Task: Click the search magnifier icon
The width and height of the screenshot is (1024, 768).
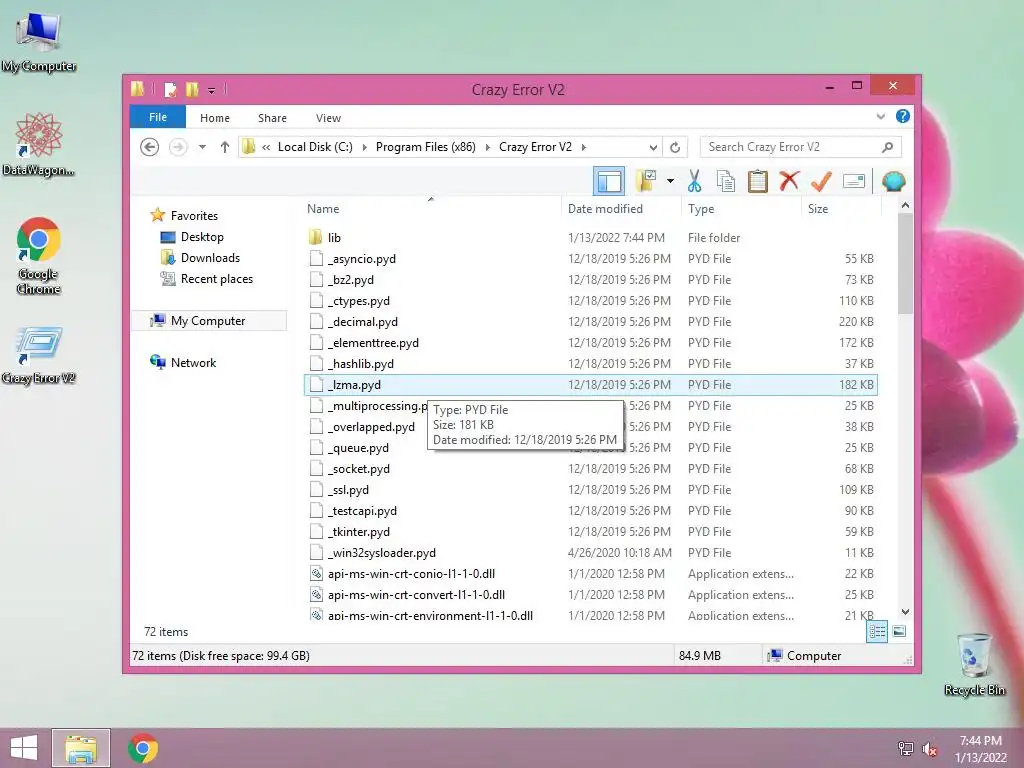Action: pyautogui.click(x=887, y=147)
